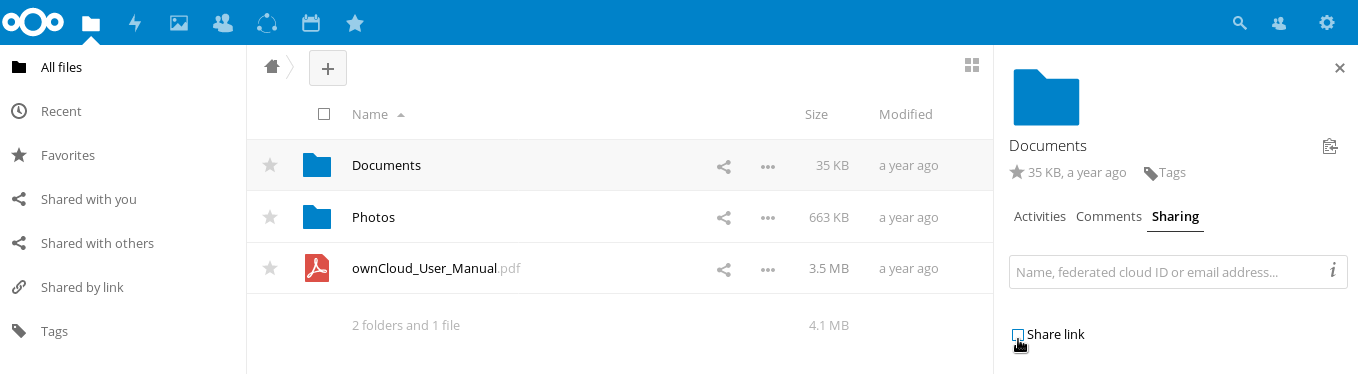Open the Contacts app icon in header

pos(223,23)
